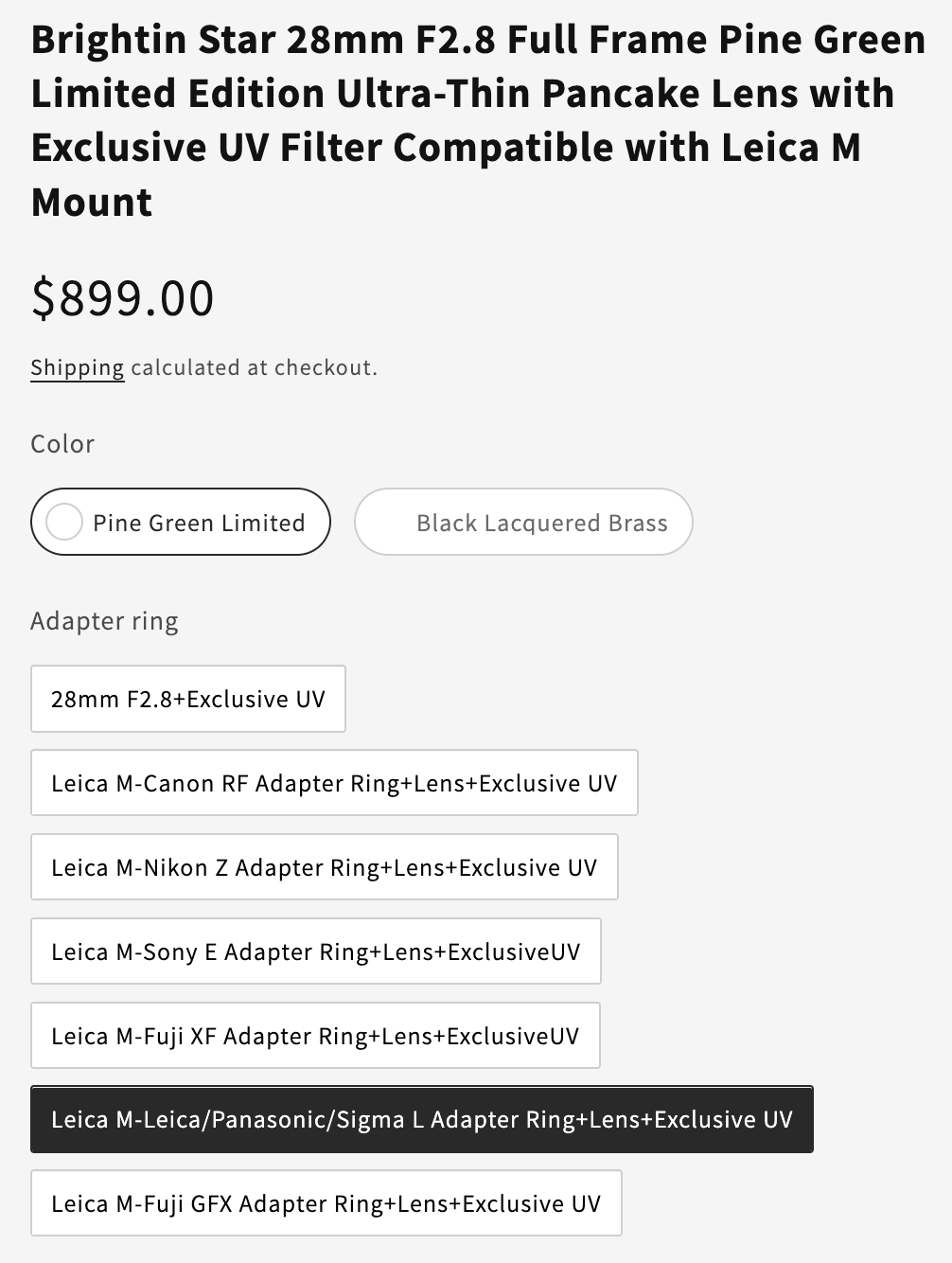Click 'Pine Green' in the product heading

pos(821,40)
